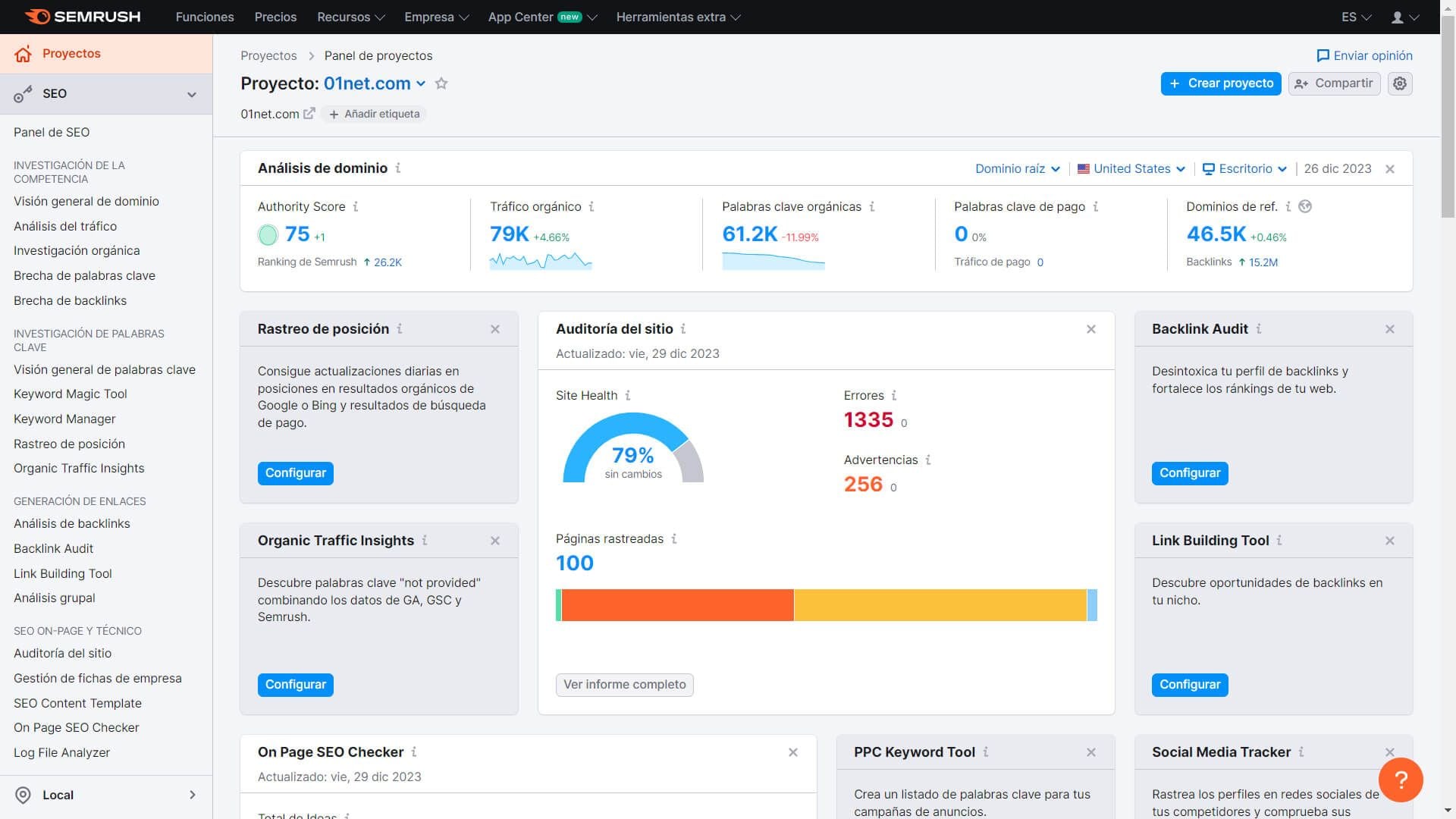Click info icon beside Site Health
Image resolution: width=1456 pixels, height=819 pixels.
point(628,395)
